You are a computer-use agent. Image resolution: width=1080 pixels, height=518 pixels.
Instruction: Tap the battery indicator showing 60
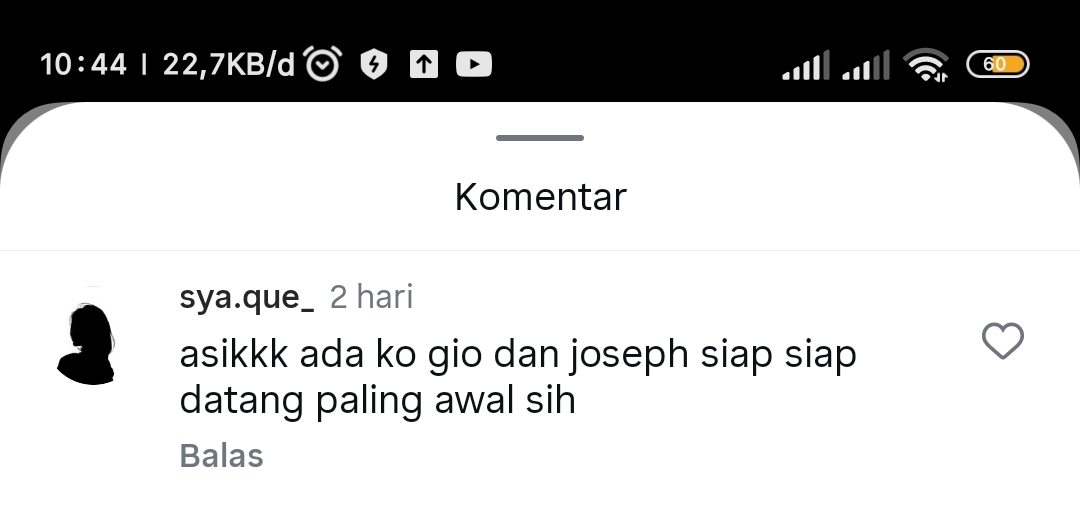coord(998,65)
